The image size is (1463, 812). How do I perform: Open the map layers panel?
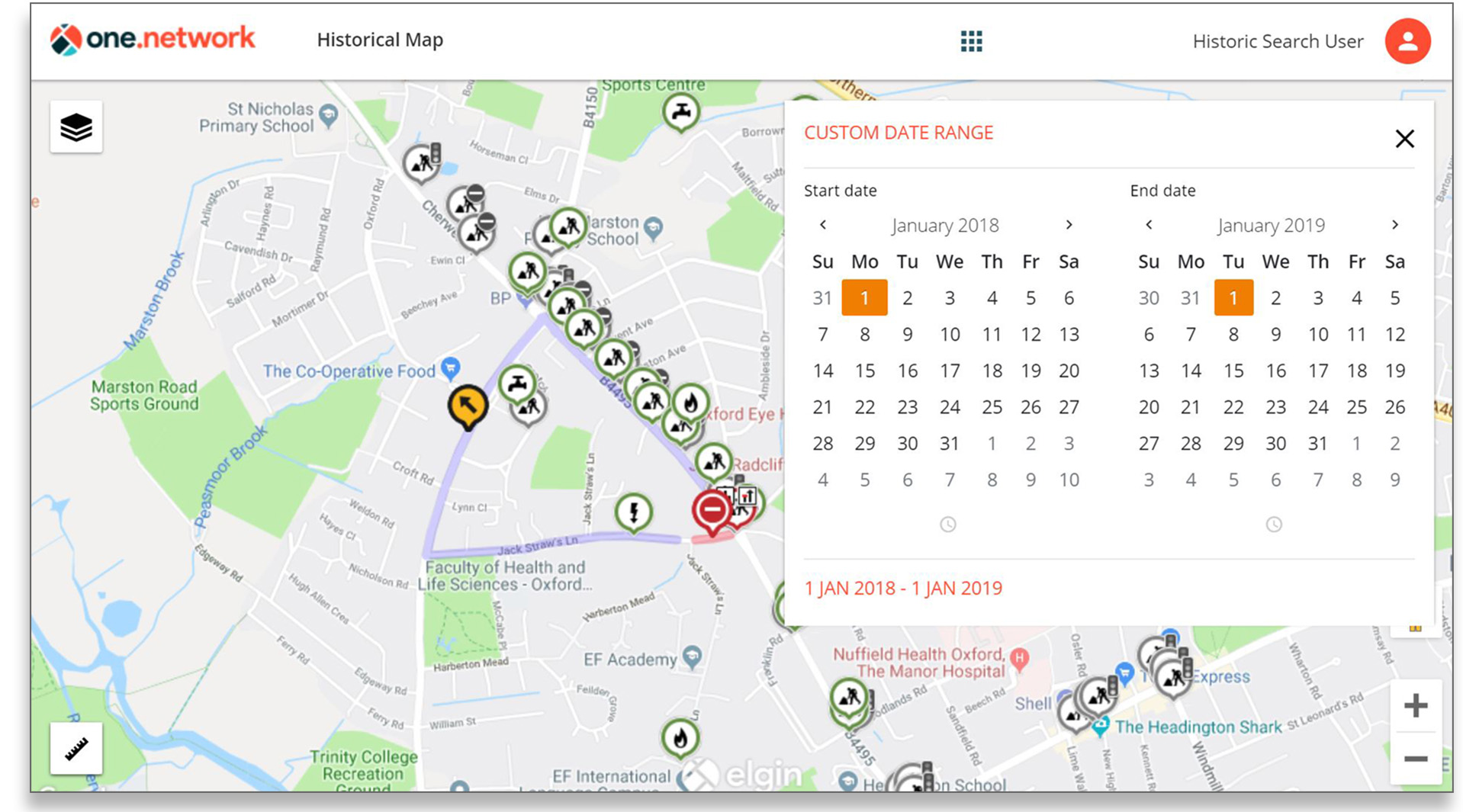tap(76, 127)
